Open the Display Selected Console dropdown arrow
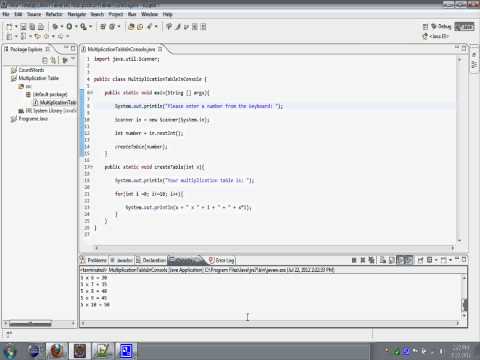This screenshot has width=480, height=360. tap(436, 260)
